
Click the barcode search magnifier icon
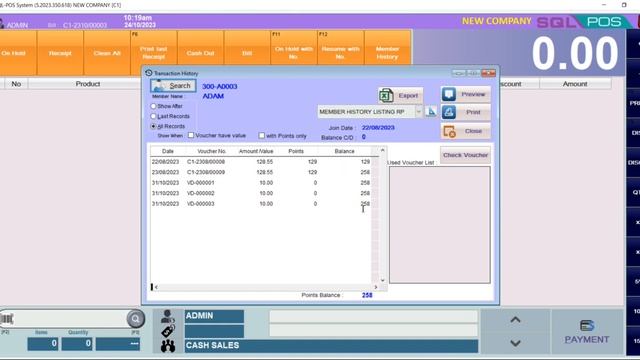[136, 319]
